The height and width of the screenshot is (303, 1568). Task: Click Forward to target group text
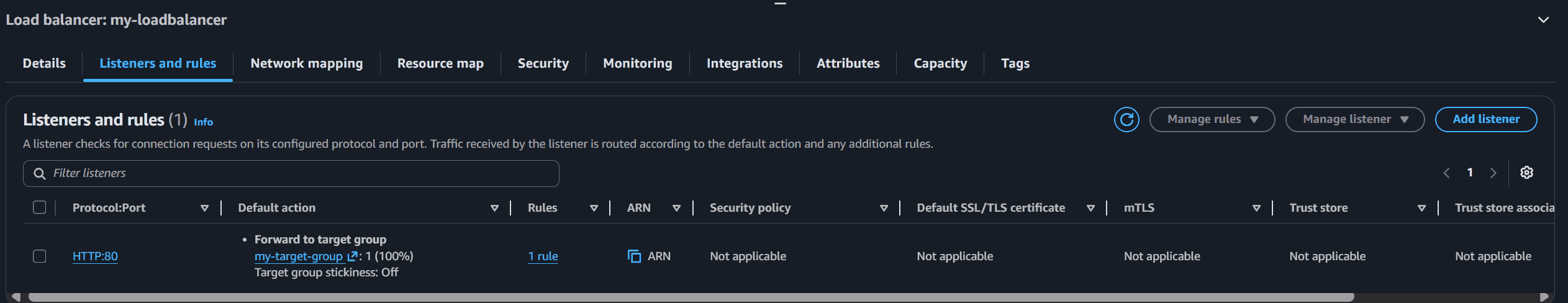click(x=320, y=240)
